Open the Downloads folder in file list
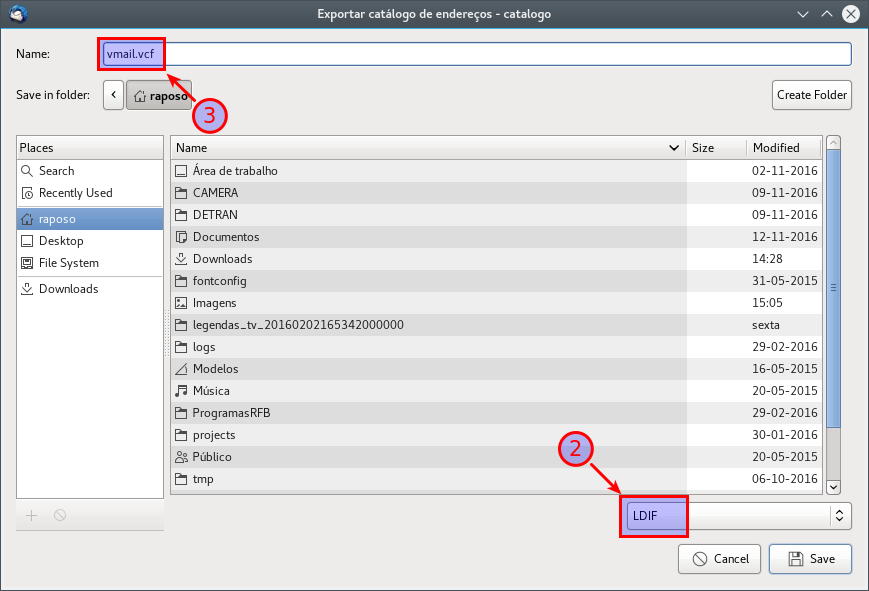 pos(222,259)
